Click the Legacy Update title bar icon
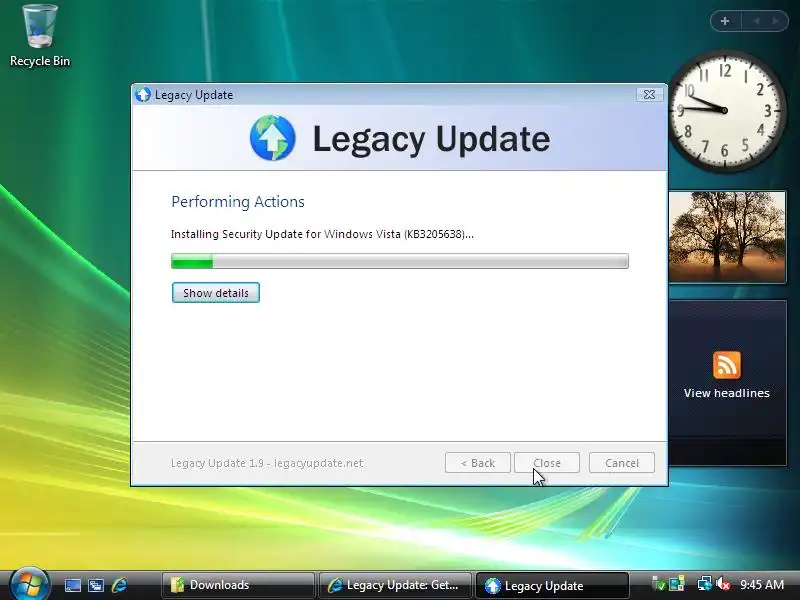Viewport: 800px width, 600px height. (x=143, y=94)
